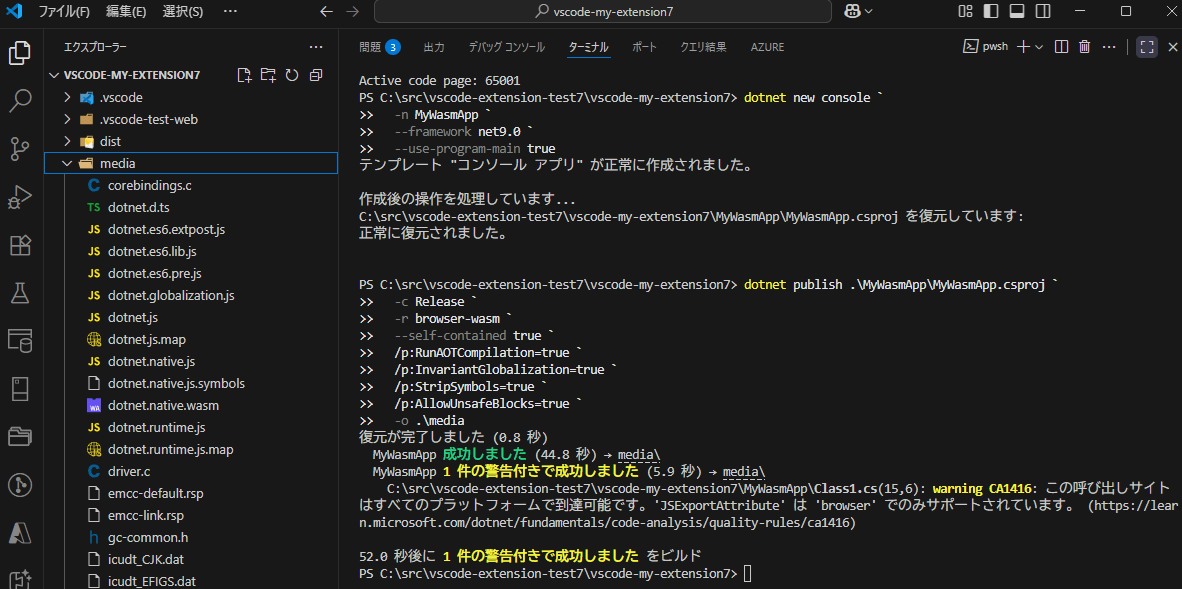Click the vscode-my-extension7 command center search box

(x=602, y=11)
